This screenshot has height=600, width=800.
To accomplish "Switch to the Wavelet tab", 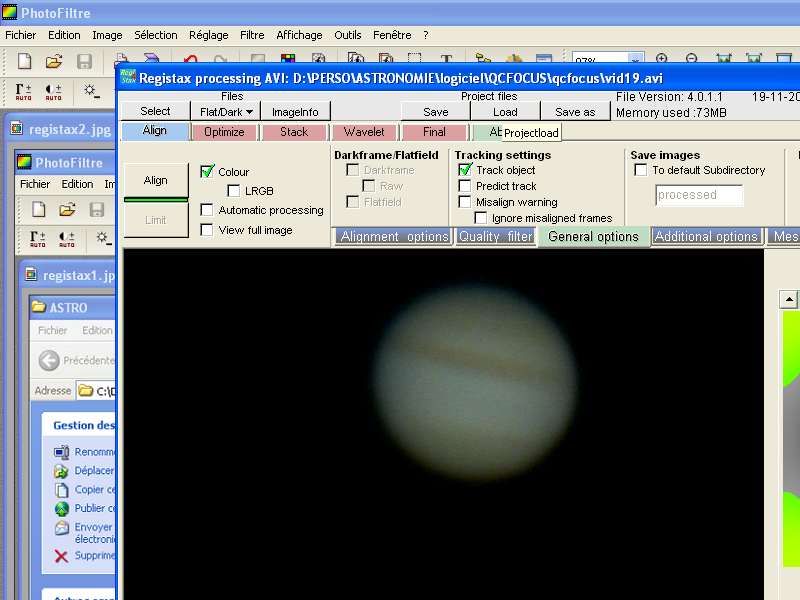I will (364, 132).
